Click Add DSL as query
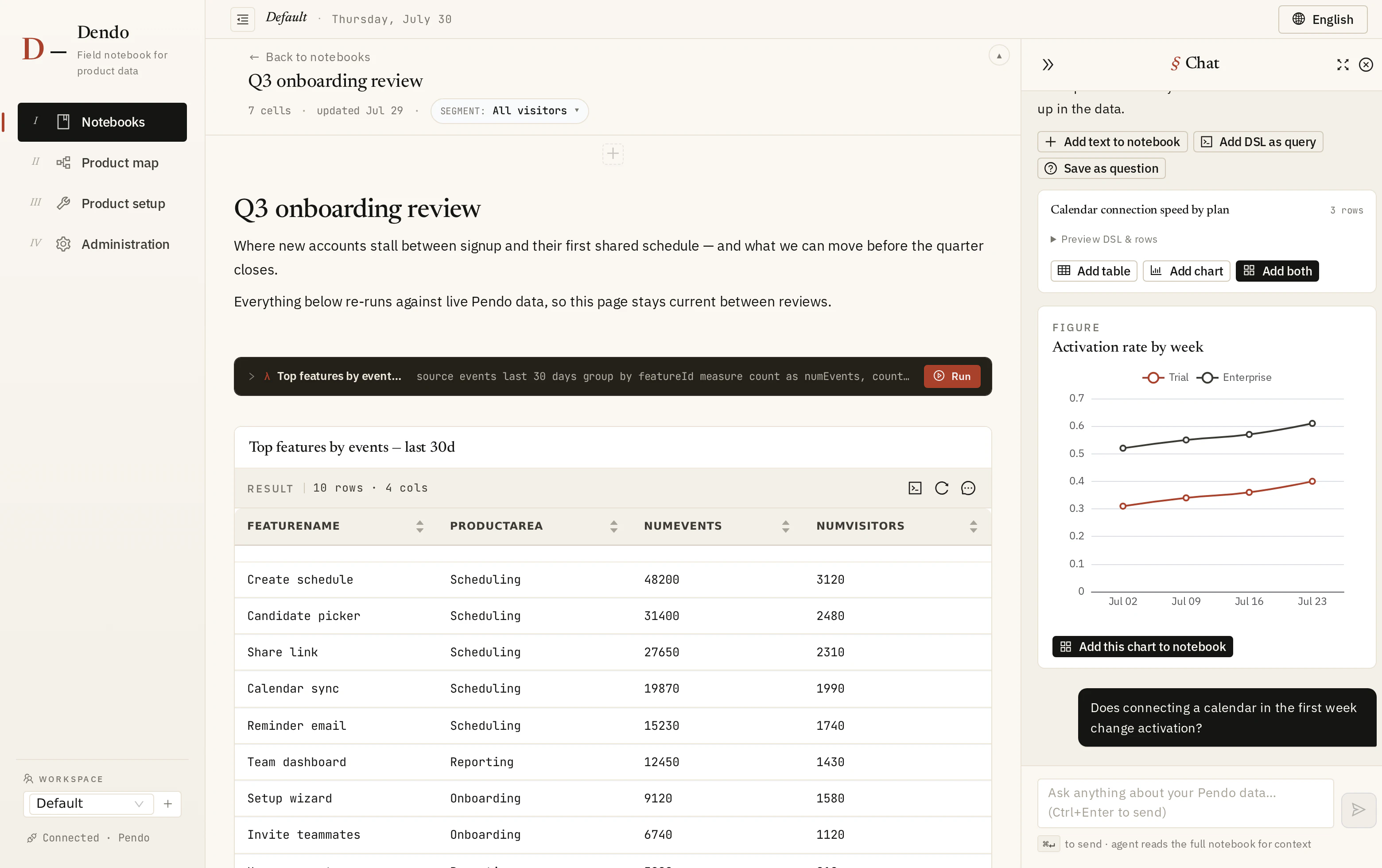This screenshot has width=1382, height=868. (1258, 142)
